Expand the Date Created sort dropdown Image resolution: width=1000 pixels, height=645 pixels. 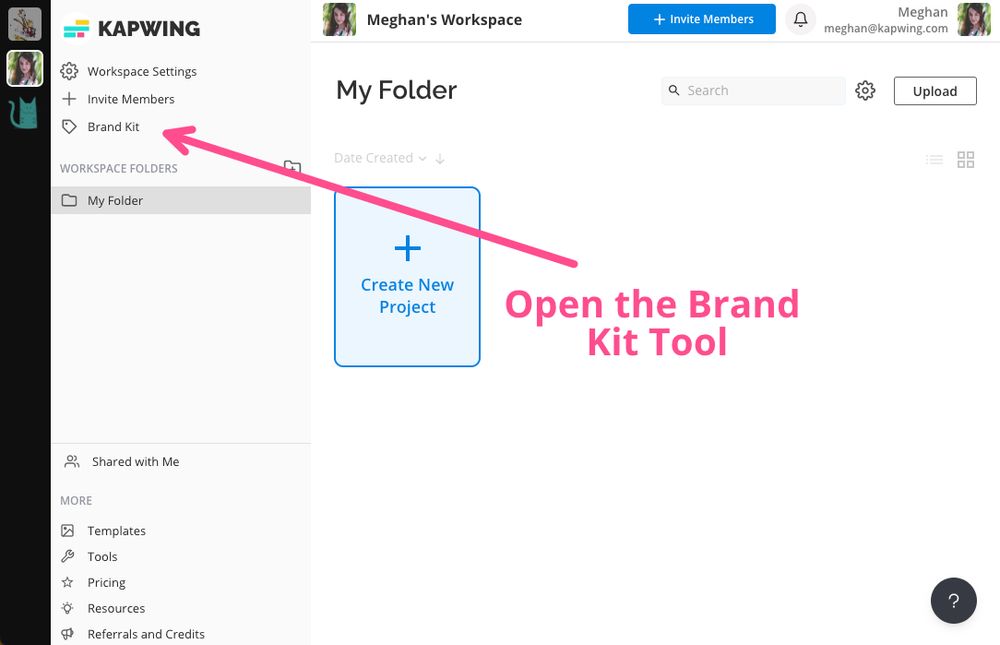[380, 158]
